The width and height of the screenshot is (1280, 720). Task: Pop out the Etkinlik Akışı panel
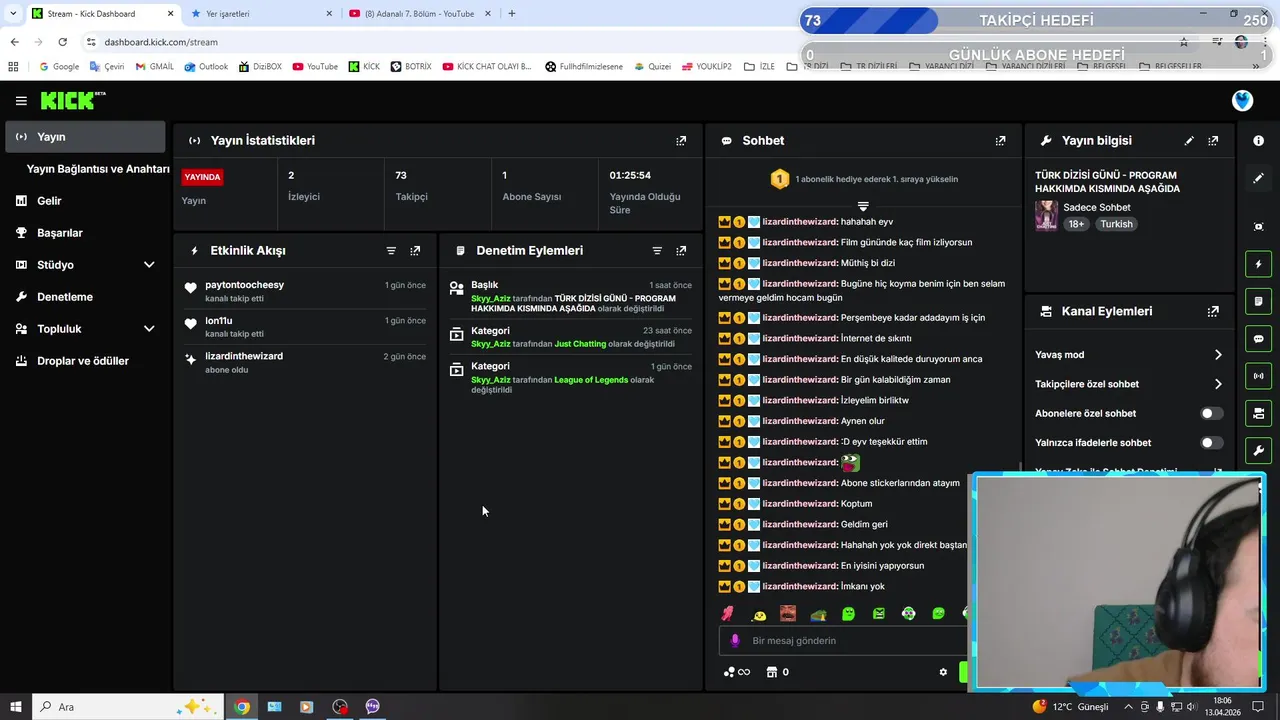coord(415,251)
